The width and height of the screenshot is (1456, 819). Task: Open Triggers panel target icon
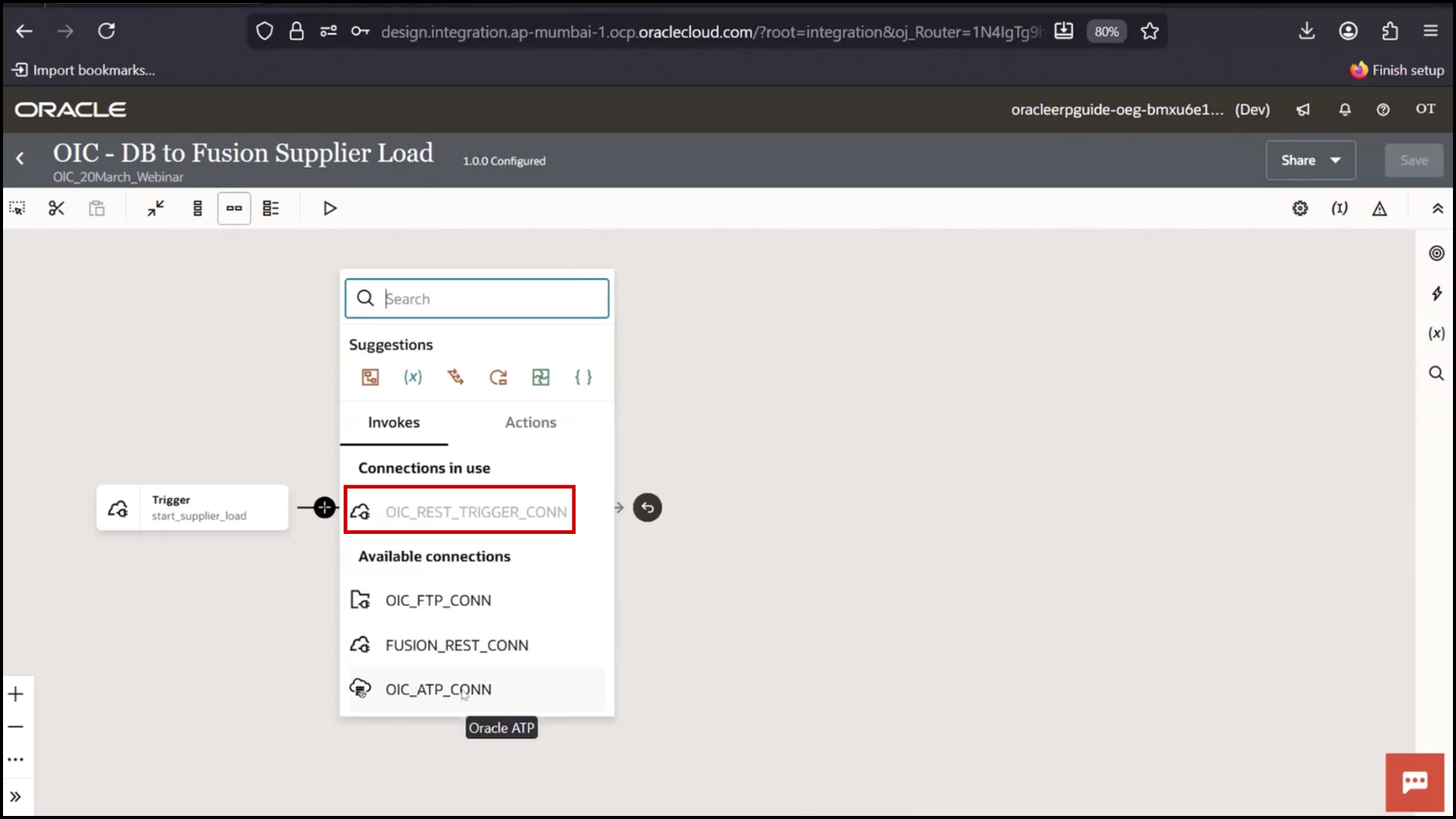pos(1436,253)
